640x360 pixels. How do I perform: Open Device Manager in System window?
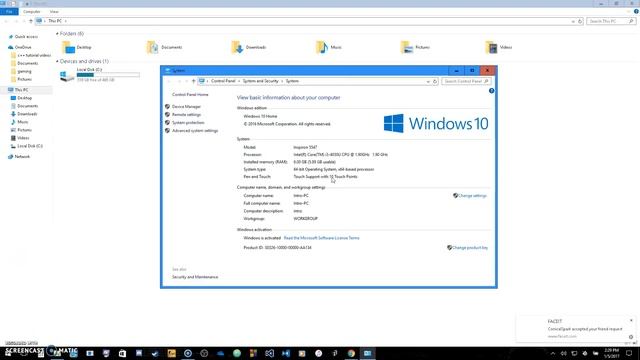click(186, 107)
